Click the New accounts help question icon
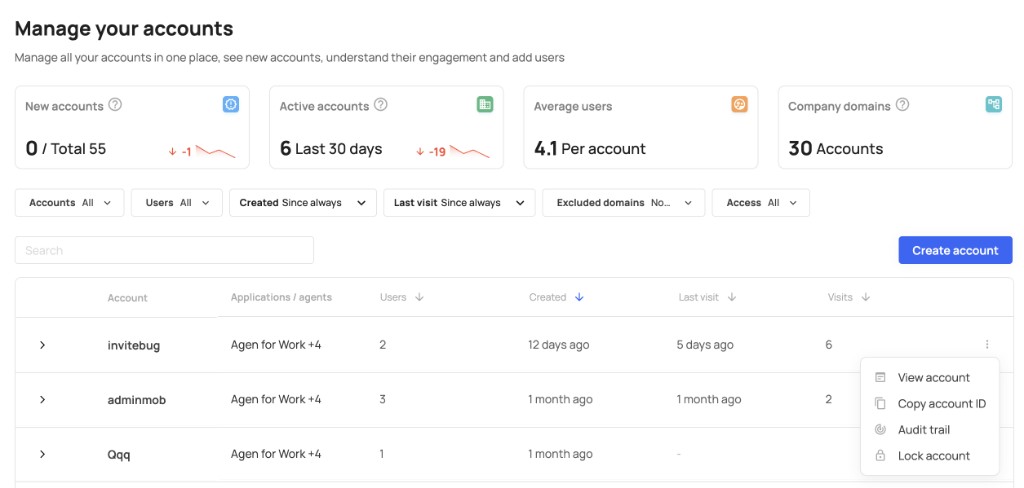Viewport: 1024px width, 488px height. (115, 105)
